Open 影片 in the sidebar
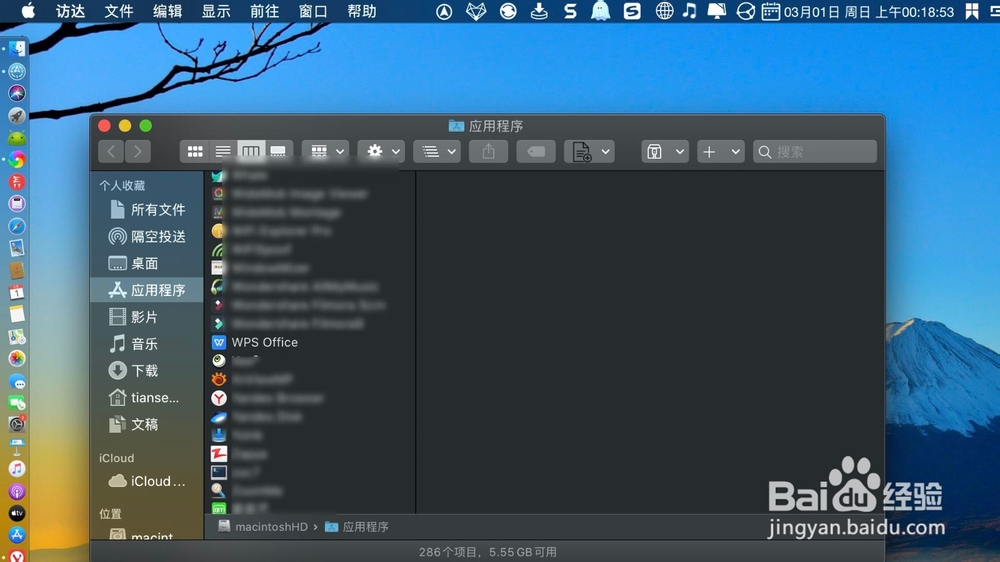The image size is (1000, 562). pos(147,317)
